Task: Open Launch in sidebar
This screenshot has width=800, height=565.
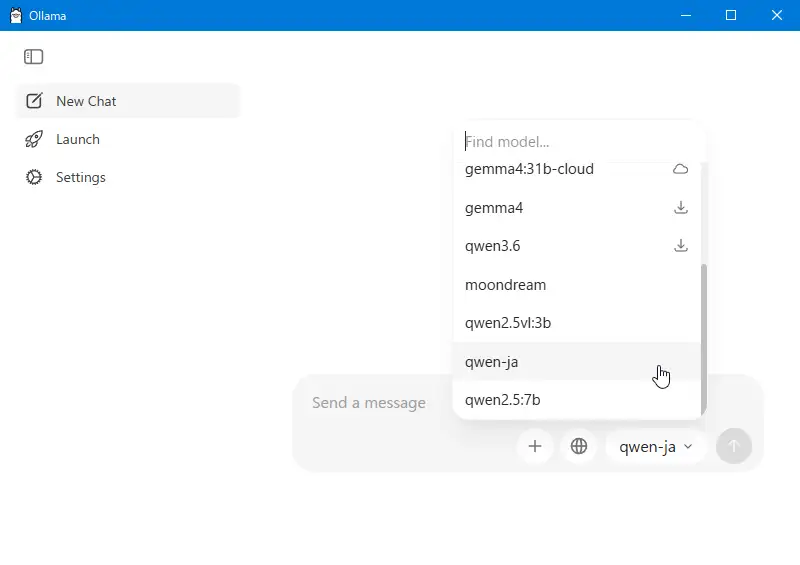Action: pos(128,139)
